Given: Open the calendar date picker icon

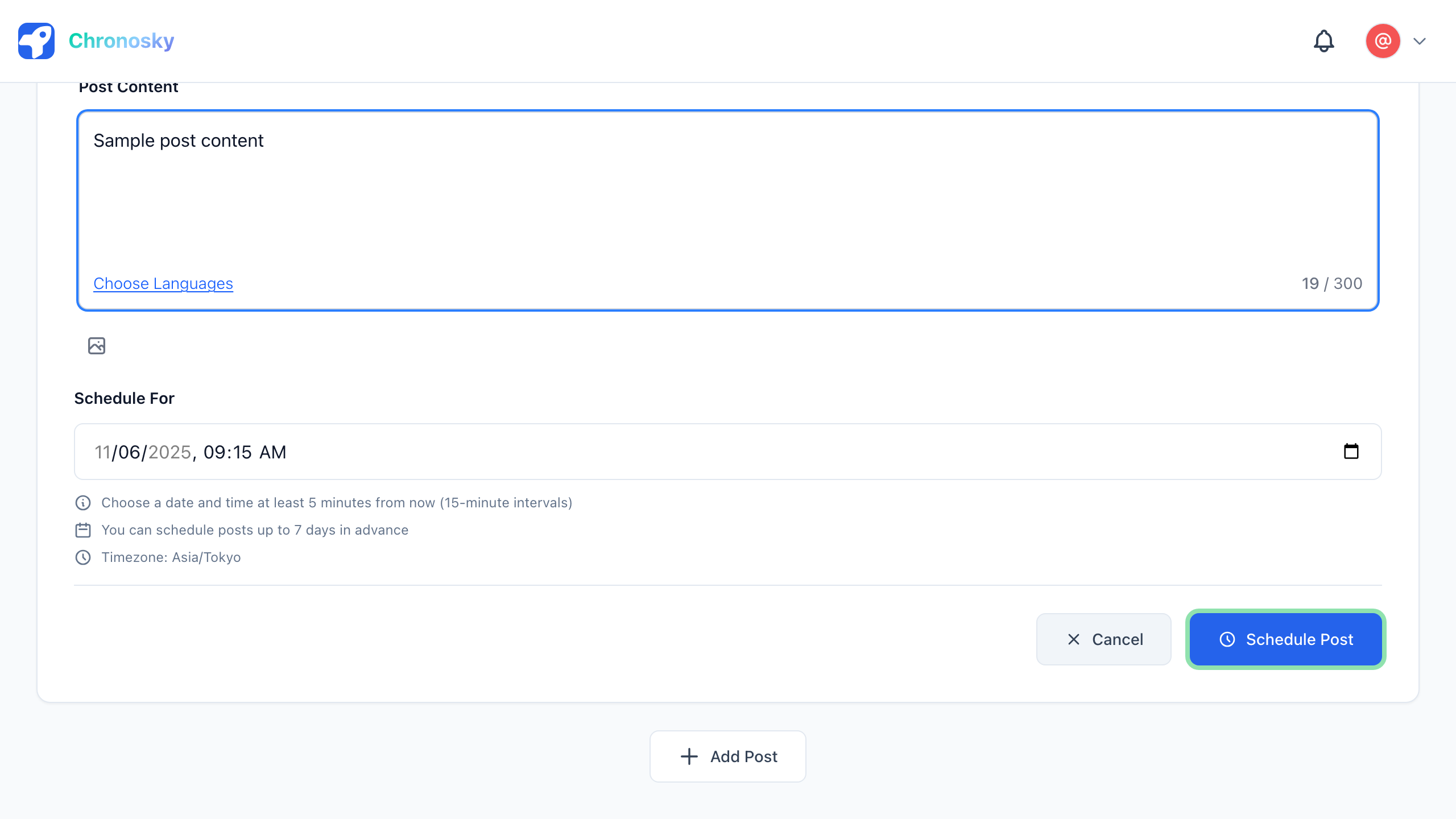Looking at the screenshot, I should (x=1351, y=452).
